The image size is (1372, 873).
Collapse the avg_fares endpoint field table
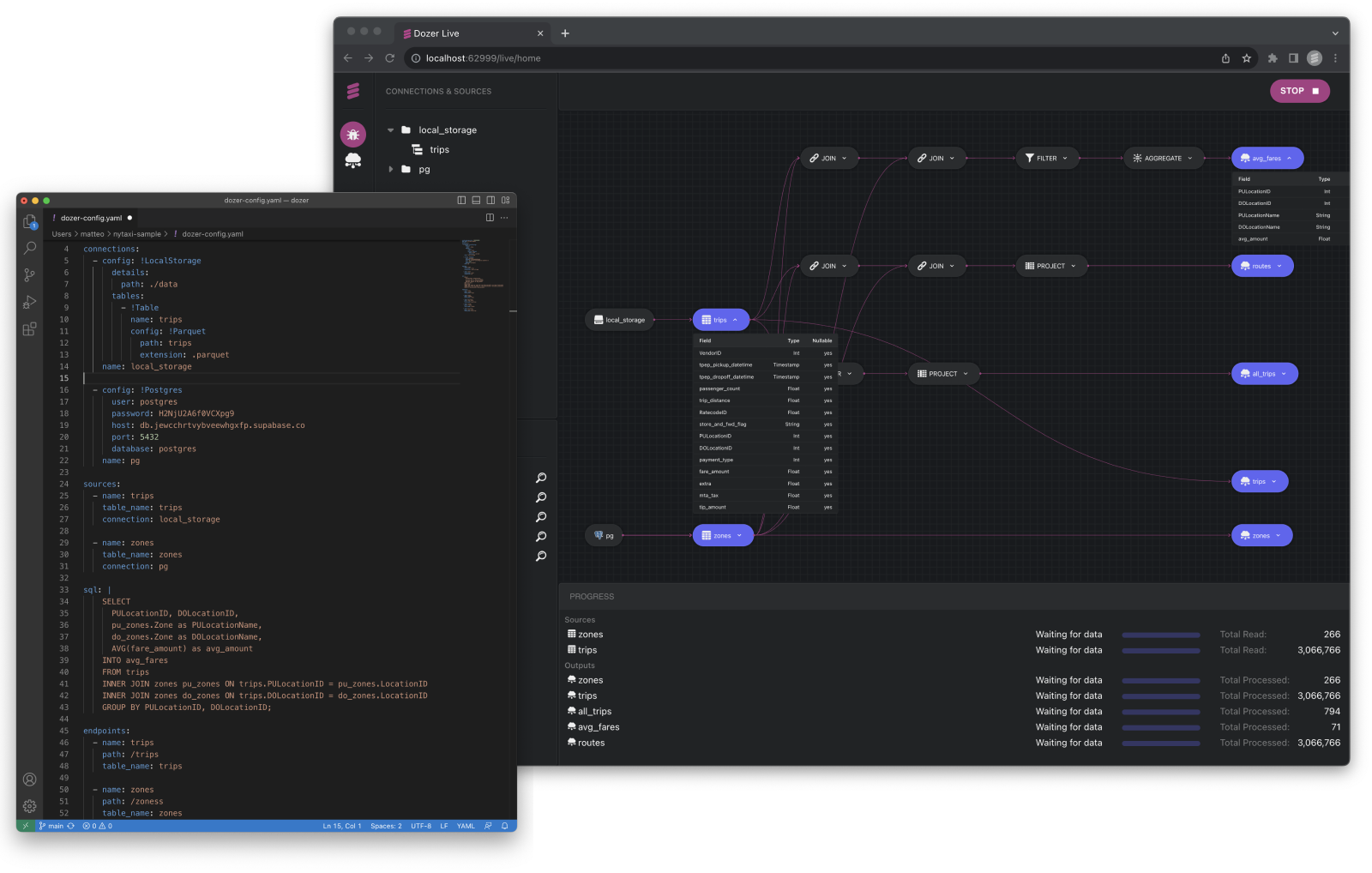[1289, 159]
